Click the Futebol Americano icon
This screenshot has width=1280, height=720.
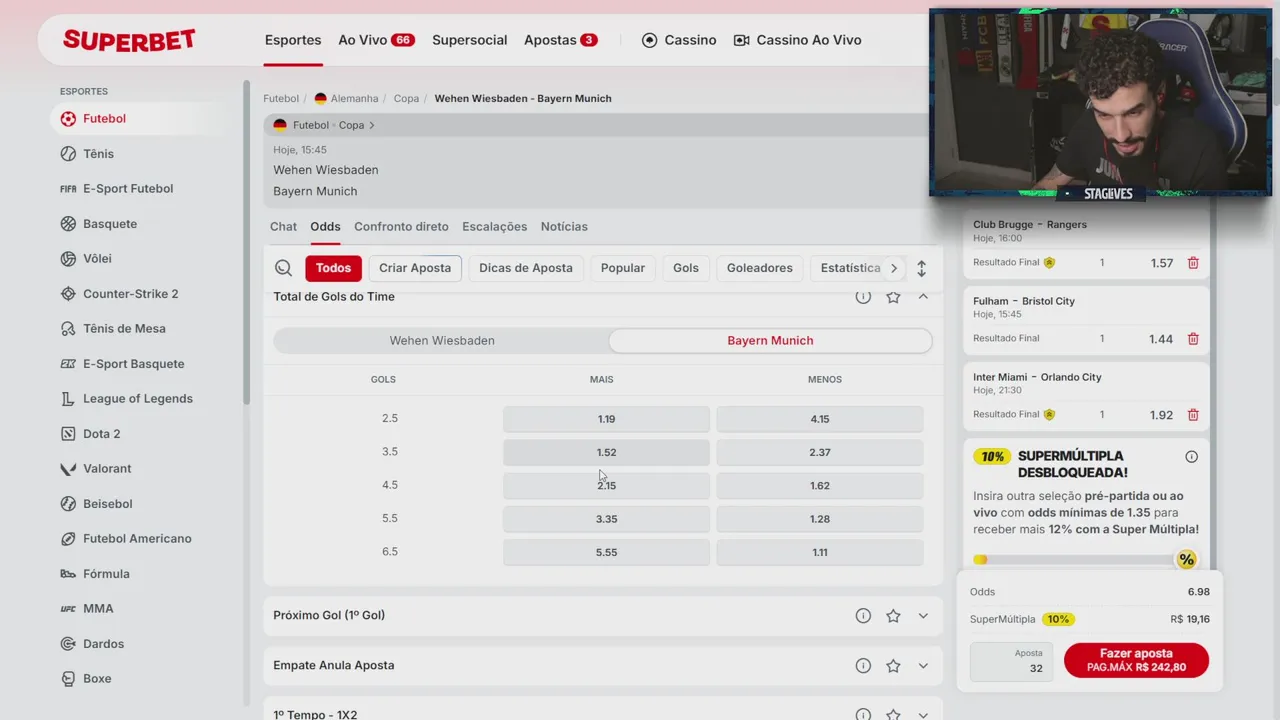coord(68,539)
